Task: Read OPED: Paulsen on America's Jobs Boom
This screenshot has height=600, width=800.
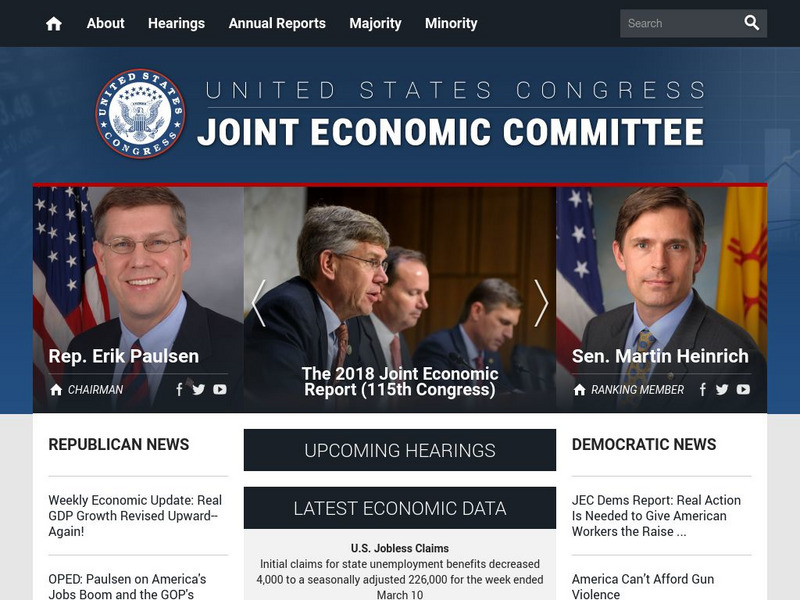Action: tap(128, 587)
